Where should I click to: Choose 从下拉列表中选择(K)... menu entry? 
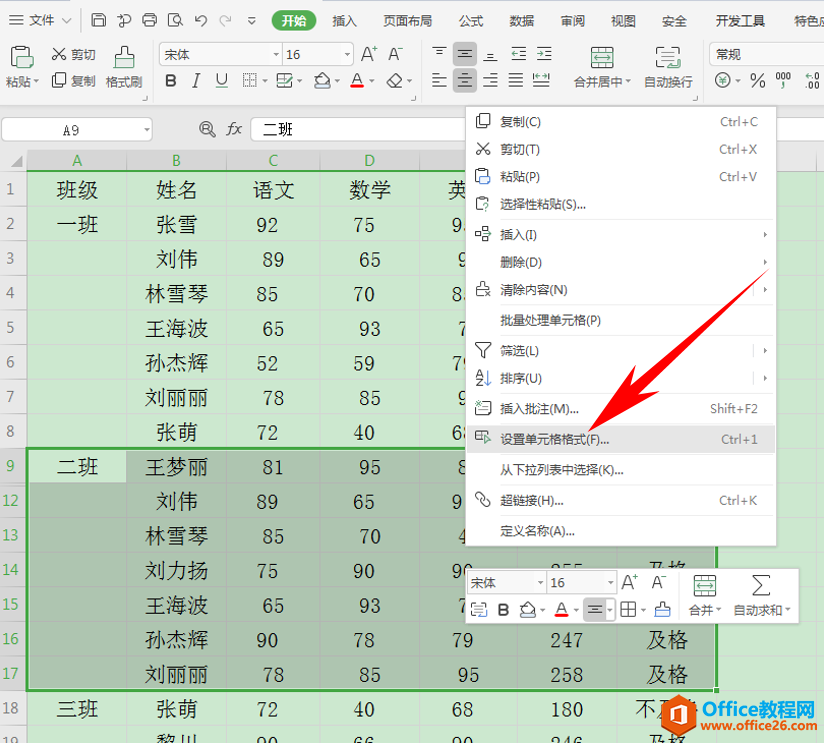pyautogui.click(x=620, y=470)
